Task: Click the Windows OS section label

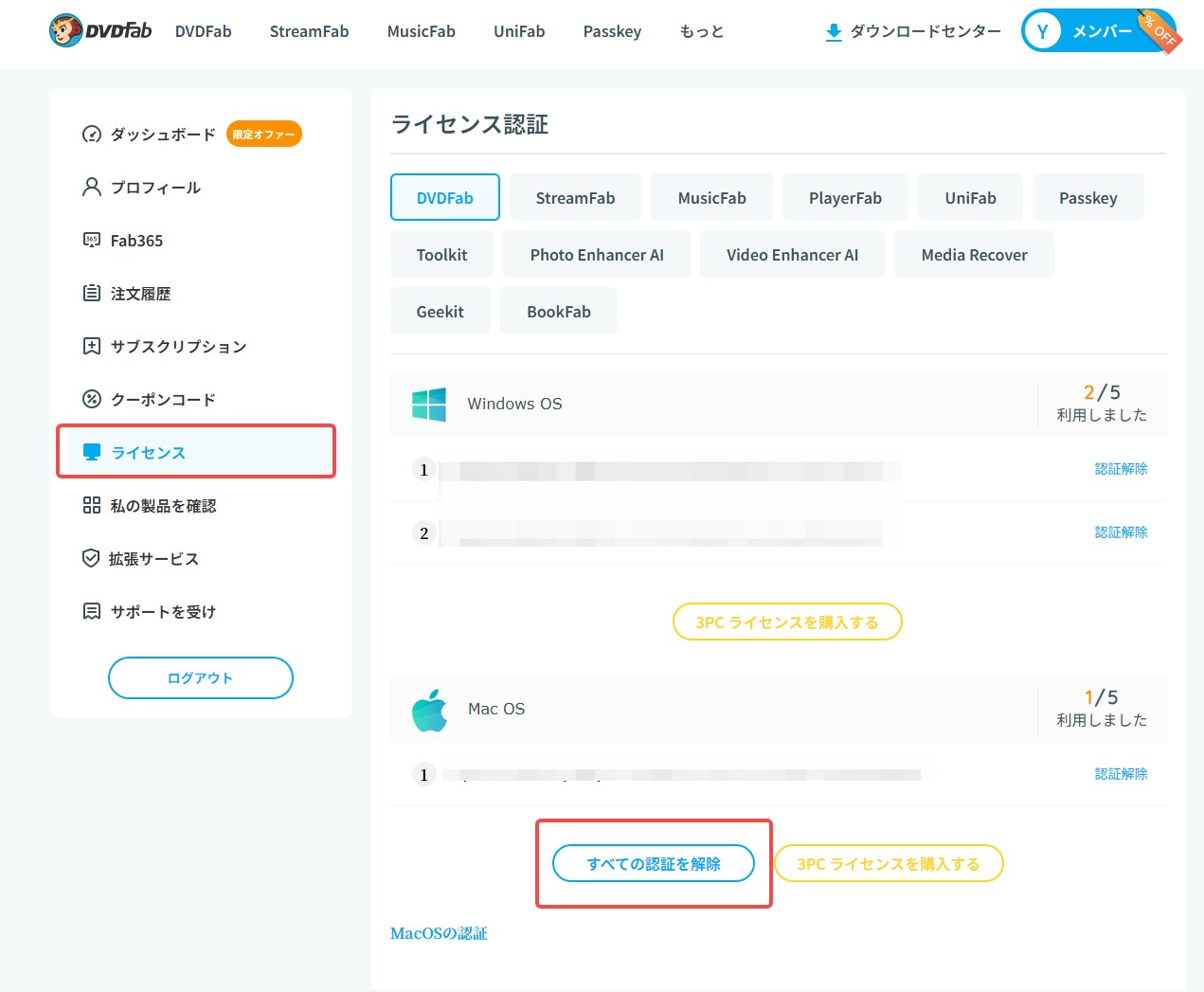Action: (x=514, y=404)
